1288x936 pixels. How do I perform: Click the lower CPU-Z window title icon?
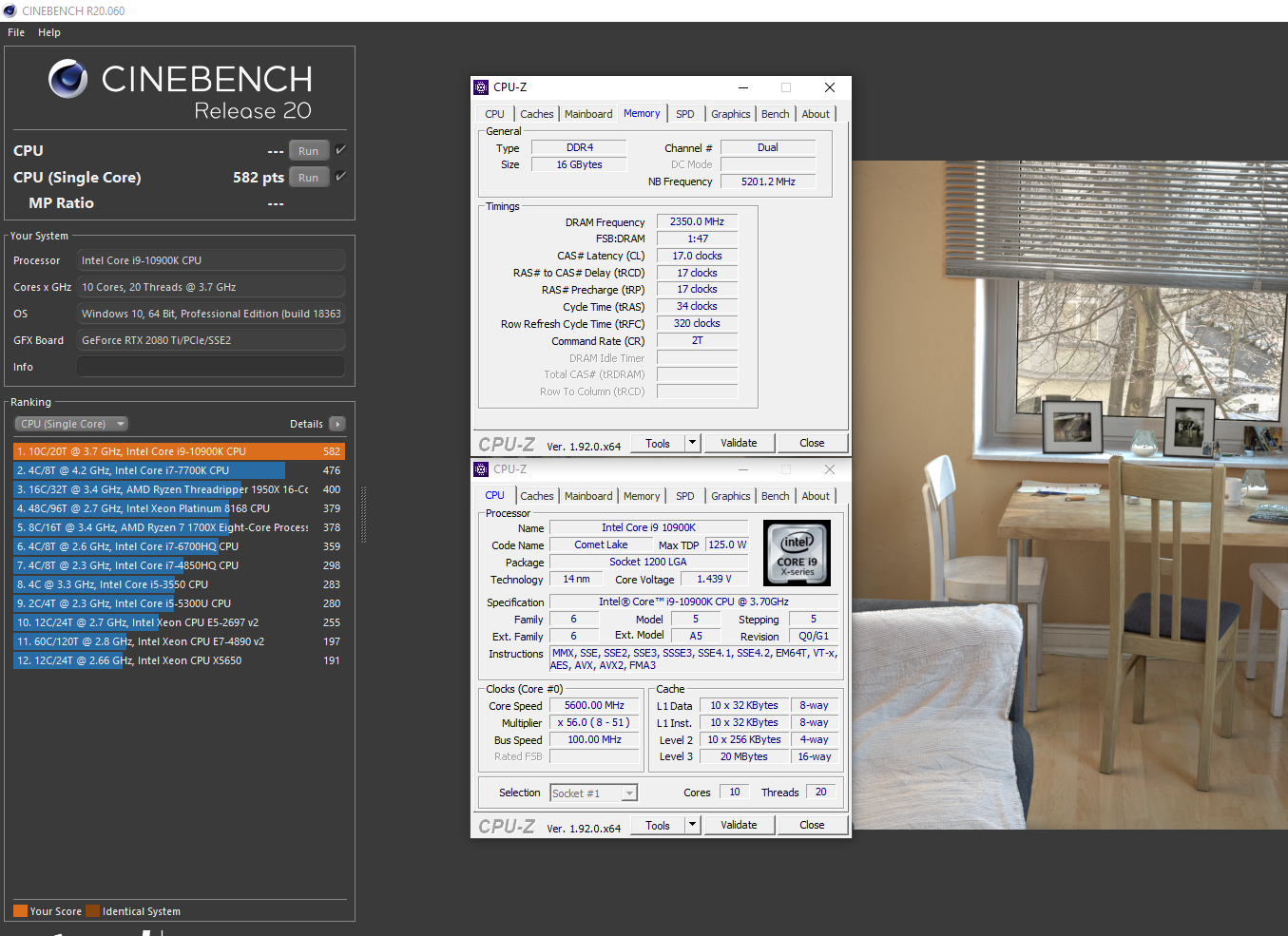tap(481, 469)
